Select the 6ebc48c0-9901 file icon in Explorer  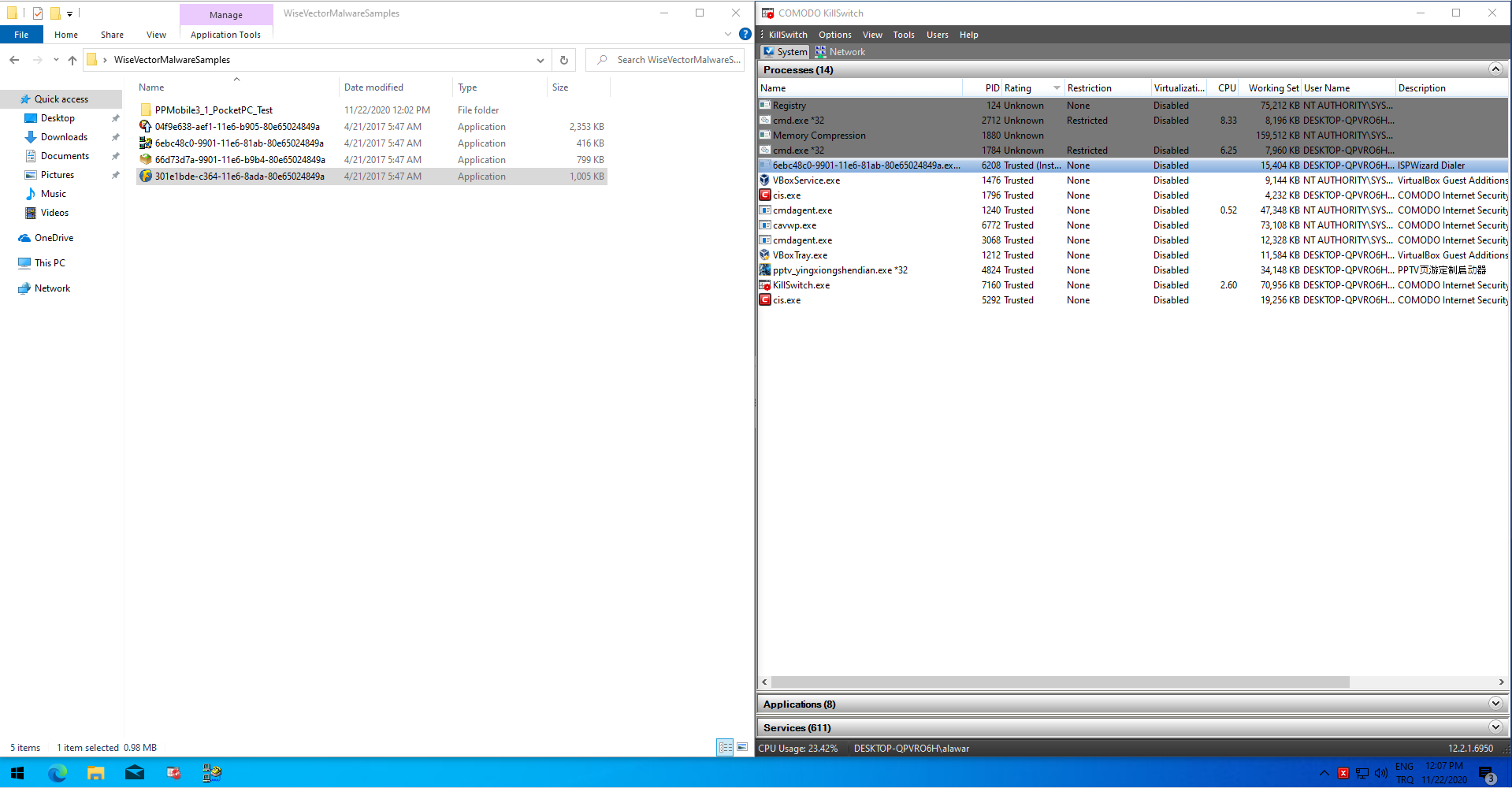pyautogui.click(x=145, y=143)
